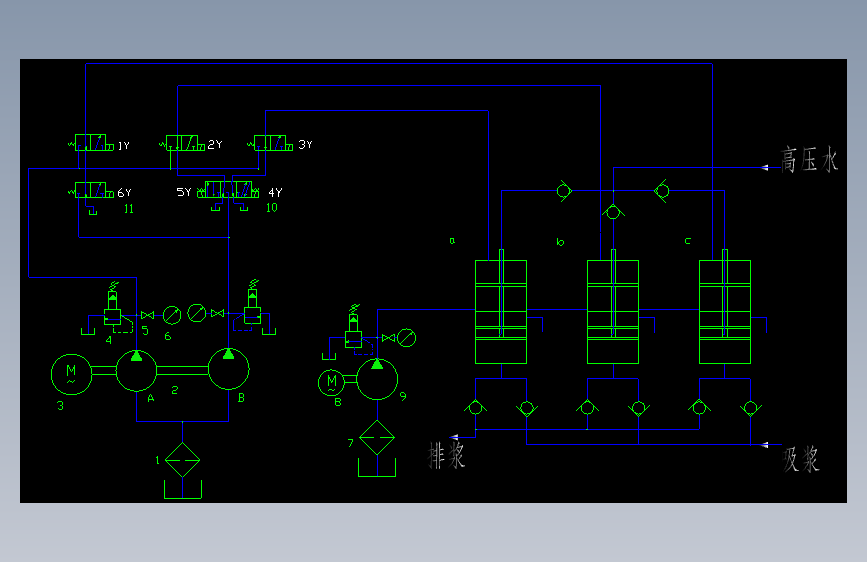The image size is (867, 562).
Task: Select the drain tank symbol under valve 6Y
Action: click(x=93, y=212)
